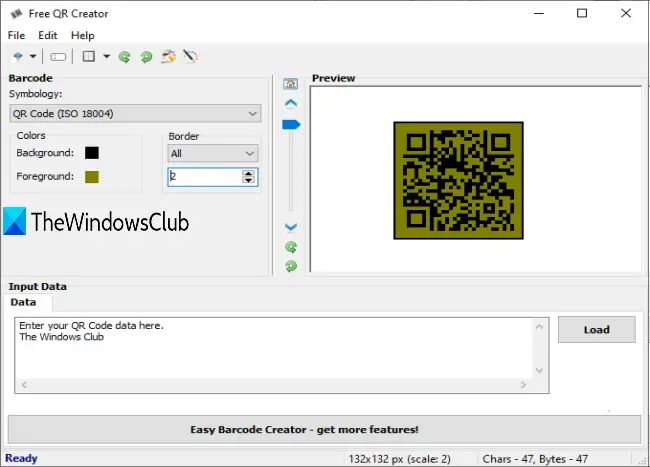Open the export arrow's dropdown menu
This screenshot has width=650, height=467.
[33, 56]
